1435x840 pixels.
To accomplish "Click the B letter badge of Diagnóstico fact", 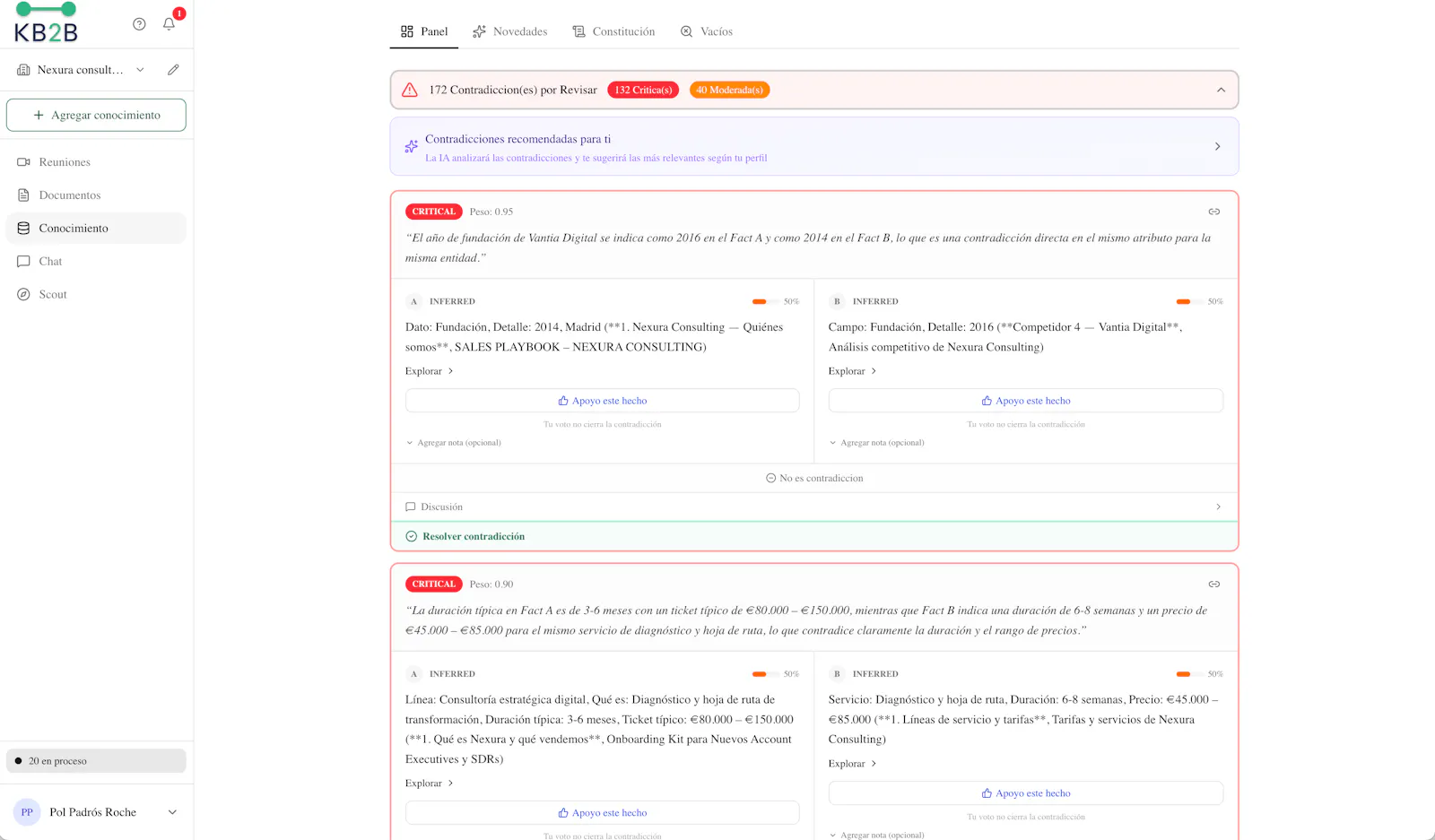I will (x=837, y=674).
